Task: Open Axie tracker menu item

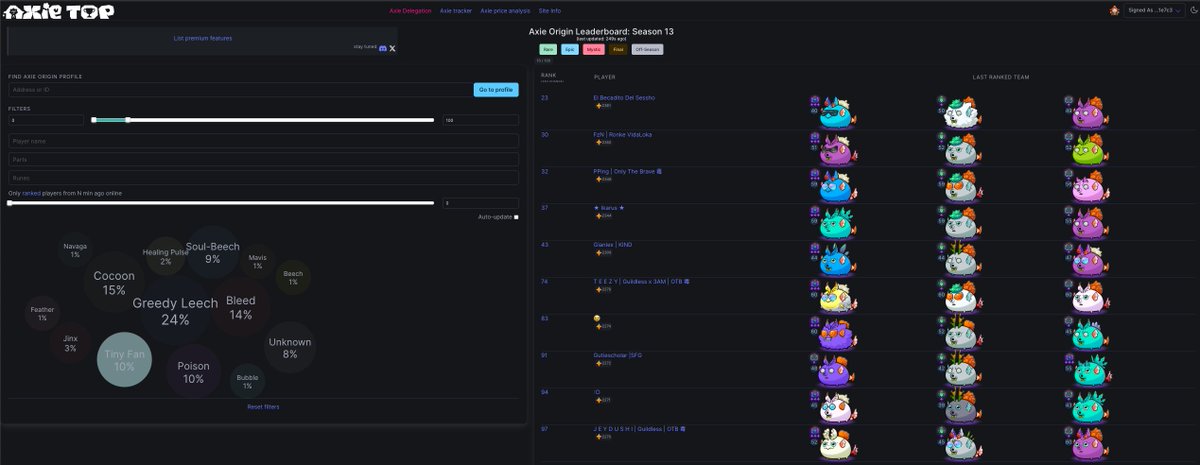Action: 456,10
